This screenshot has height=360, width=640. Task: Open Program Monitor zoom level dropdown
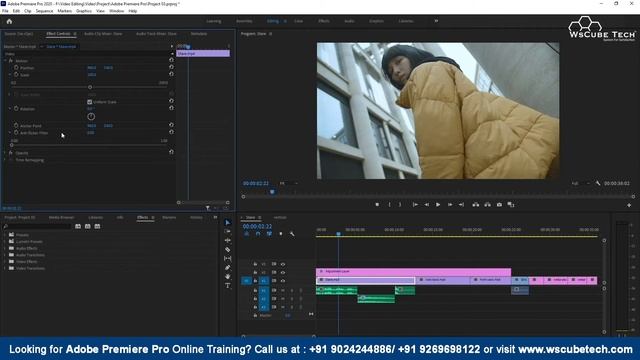tap(288, 183)
